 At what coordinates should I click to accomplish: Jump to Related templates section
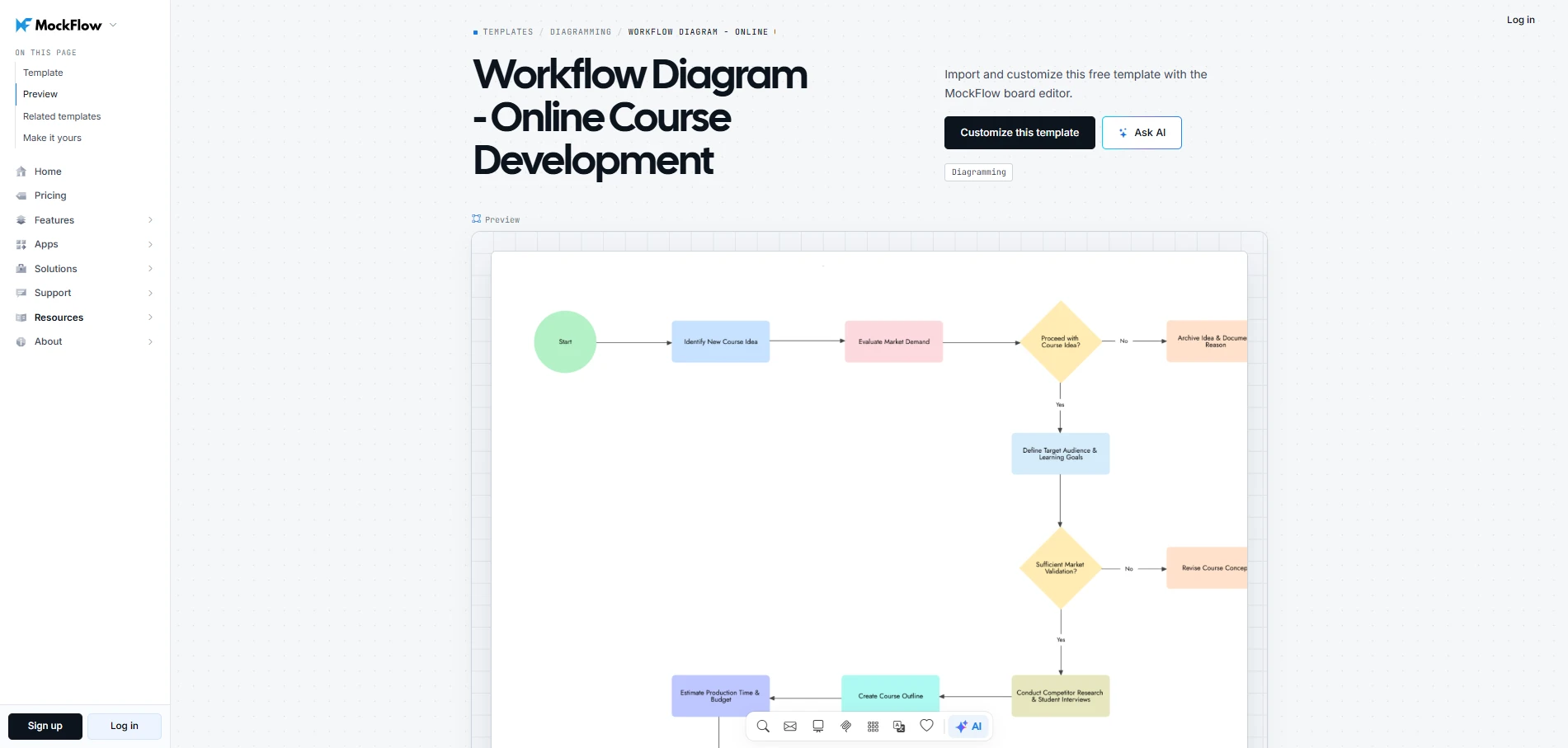[62, 116]
